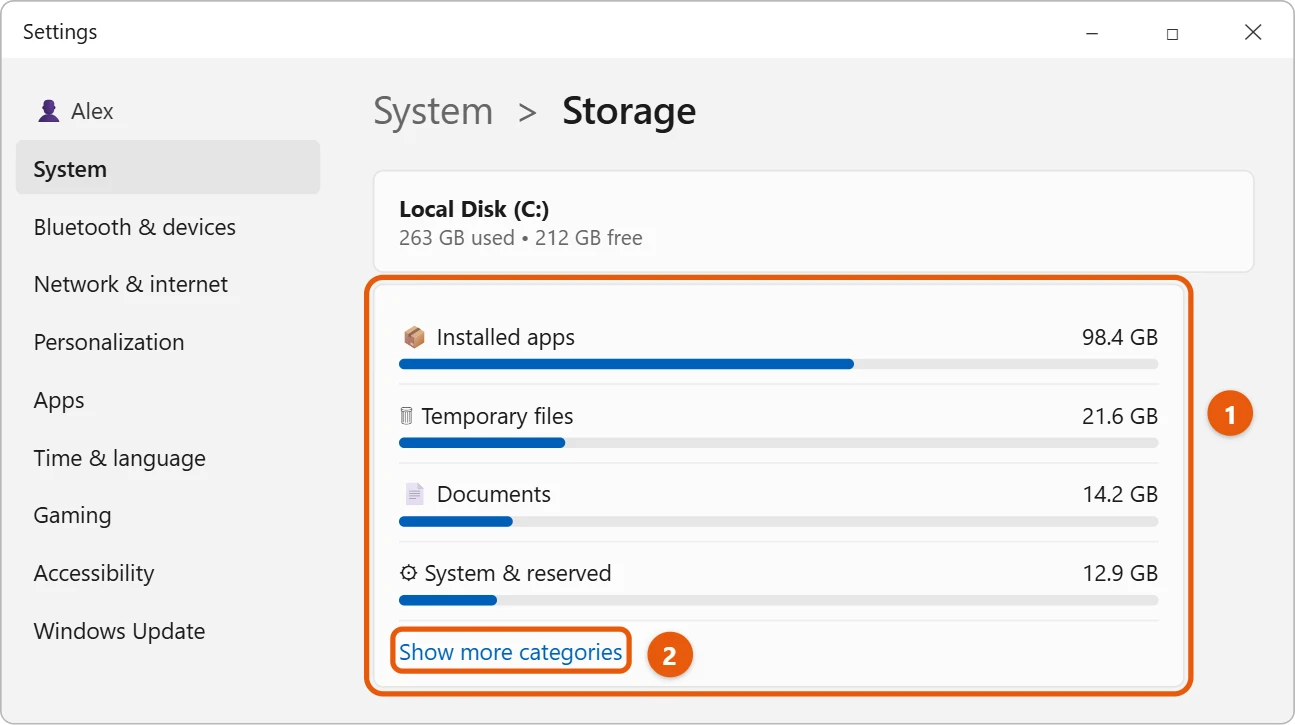Open the Installed apps label
This screenshot has width=1295, height=725.
(x=505, y=337)
